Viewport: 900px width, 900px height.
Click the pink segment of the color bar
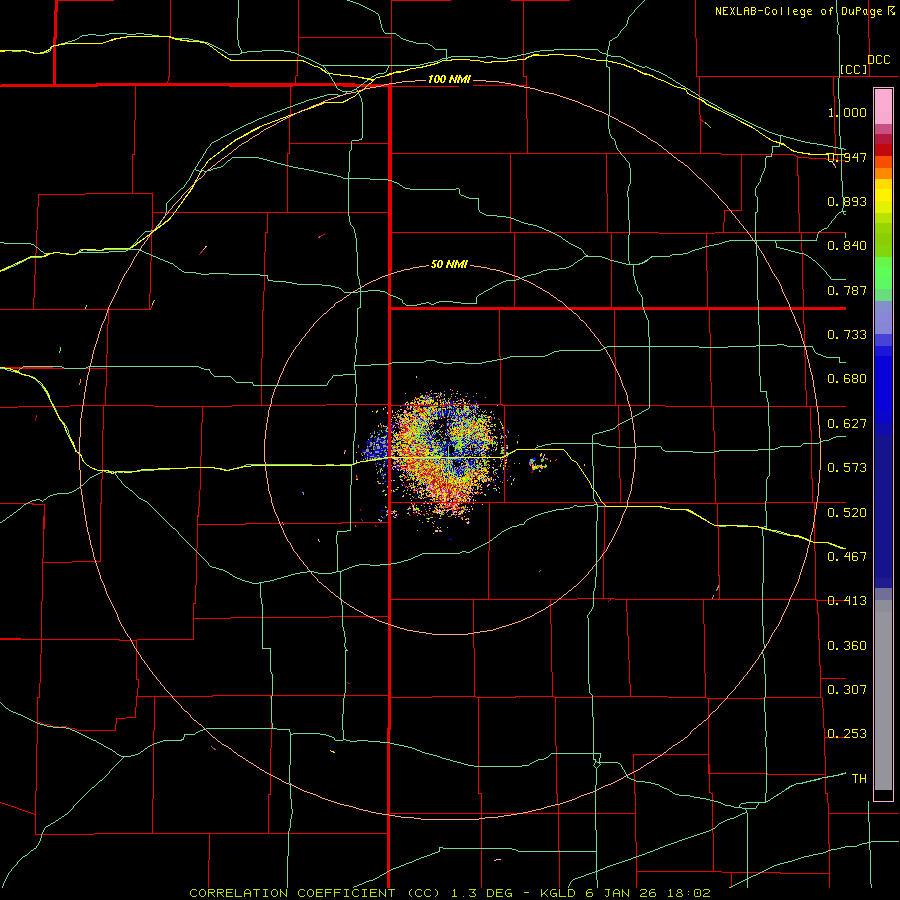pos(883,107)
